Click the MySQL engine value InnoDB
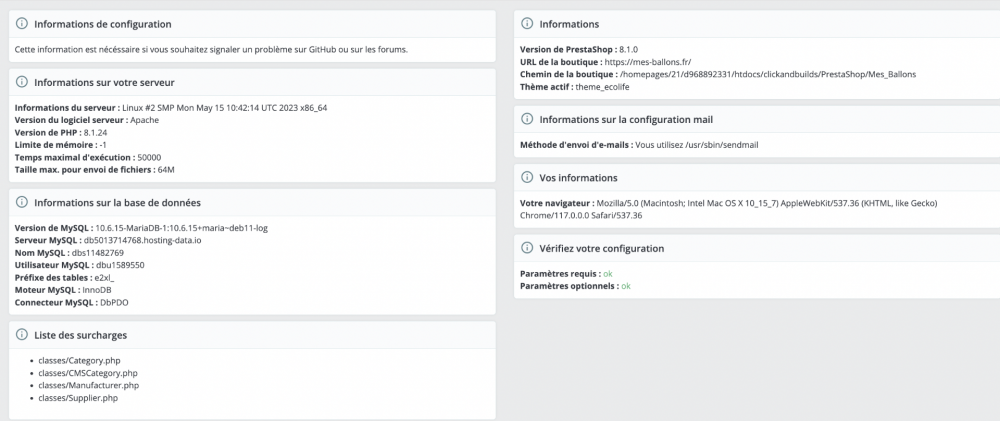 coord(98,290)
